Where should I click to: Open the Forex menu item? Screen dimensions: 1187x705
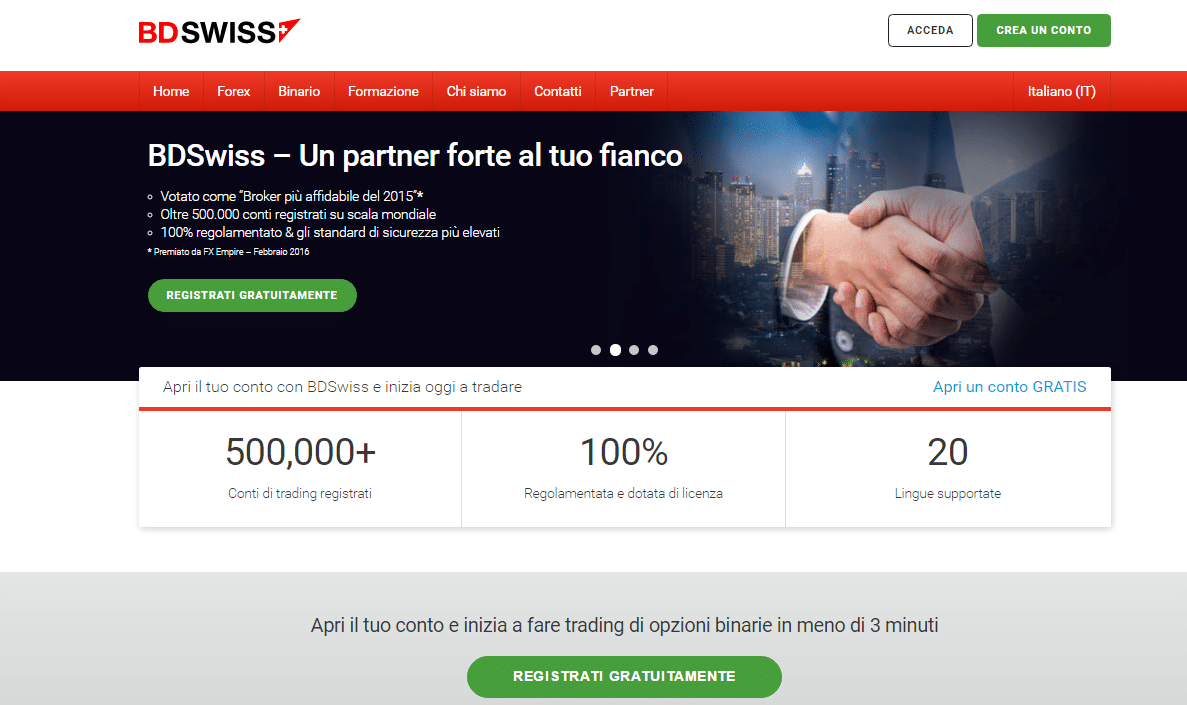click(233, 91)
